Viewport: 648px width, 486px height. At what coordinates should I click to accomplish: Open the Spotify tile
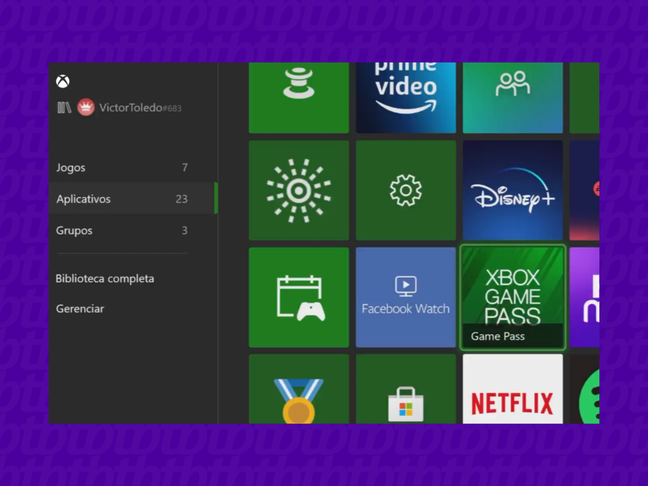585,389
